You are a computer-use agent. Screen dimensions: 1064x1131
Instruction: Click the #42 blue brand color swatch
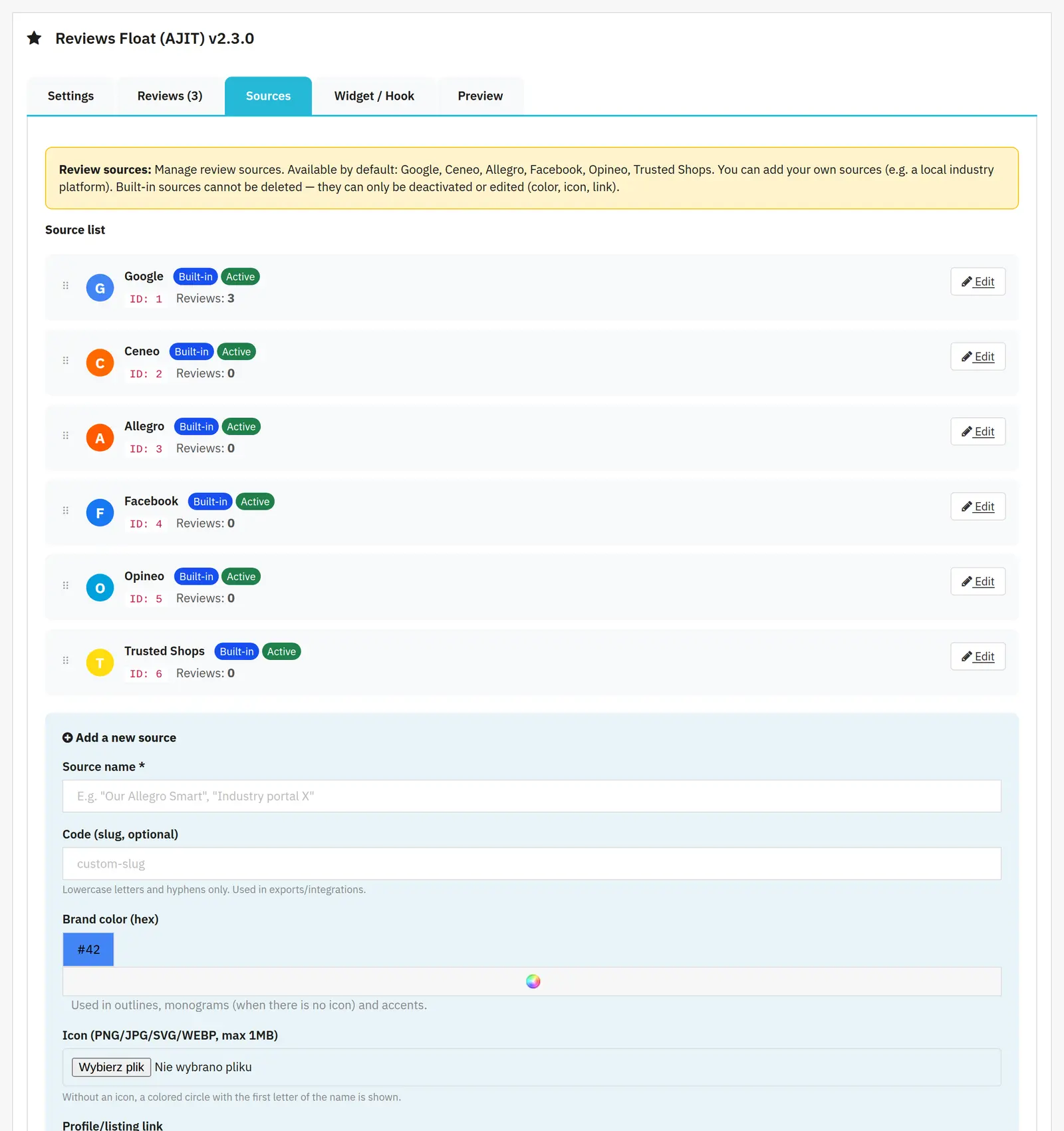point(88,949)
